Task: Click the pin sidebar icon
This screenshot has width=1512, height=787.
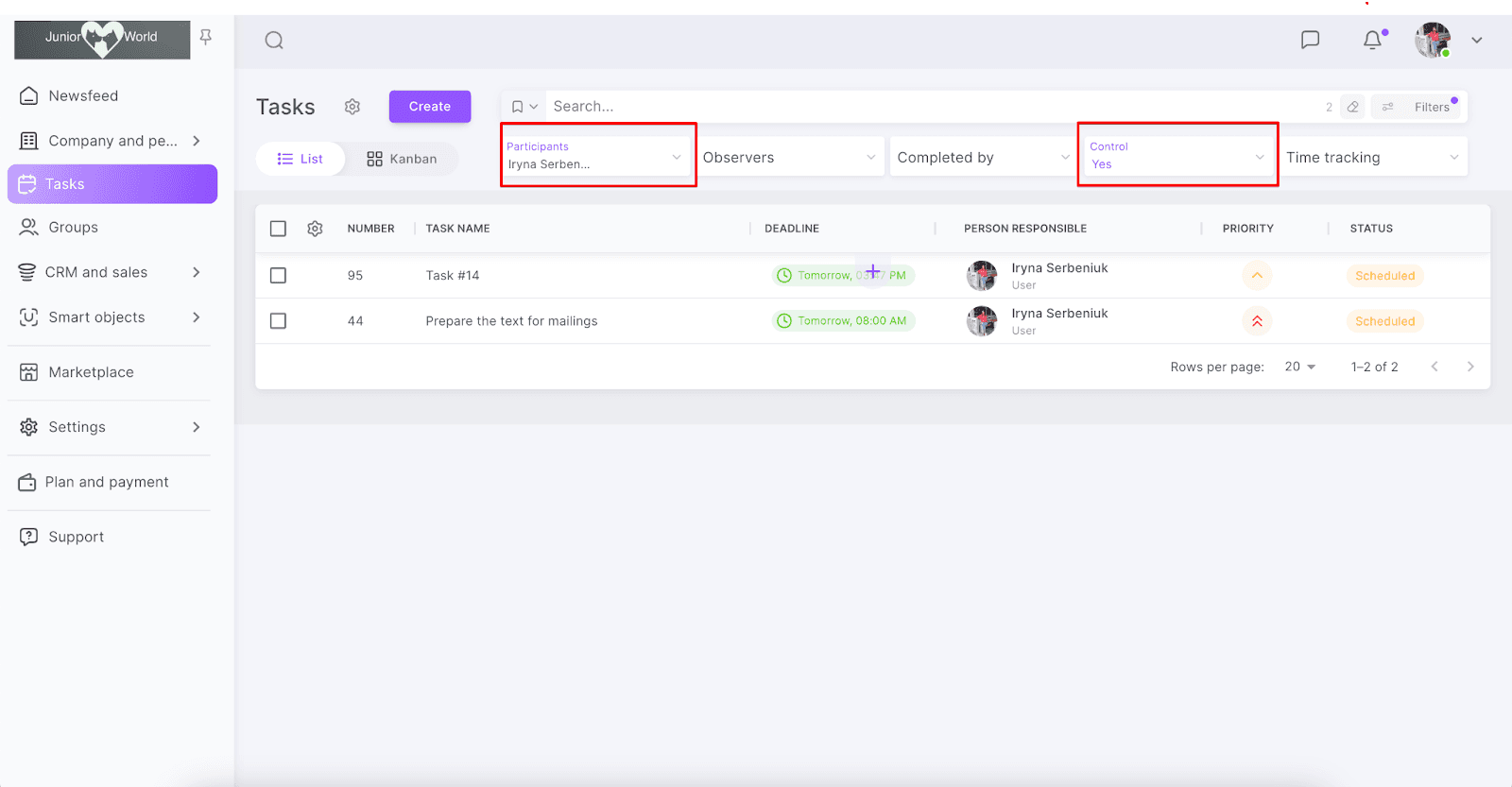Action: [x=206, y=37]
